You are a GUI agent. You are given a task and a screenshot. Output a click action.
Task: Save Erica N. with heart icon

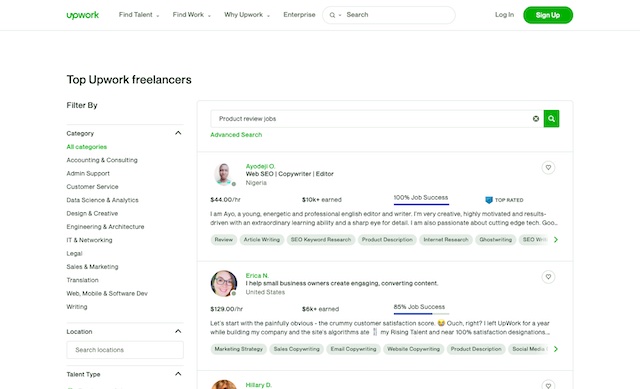point(548,277)
